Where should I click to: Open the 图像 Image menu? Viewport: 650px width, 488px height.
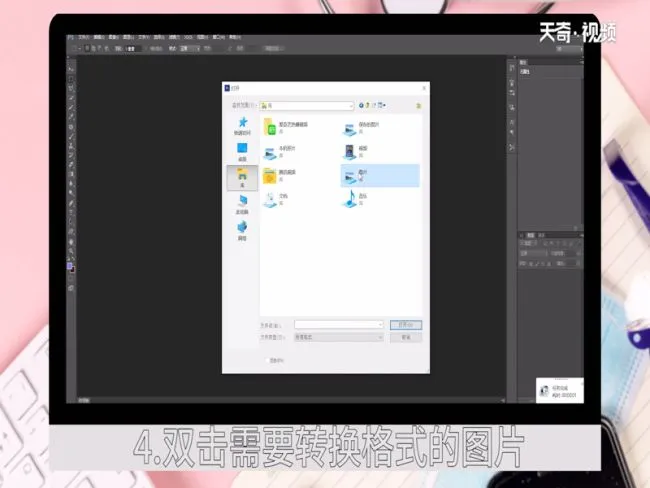pos(113,37)
